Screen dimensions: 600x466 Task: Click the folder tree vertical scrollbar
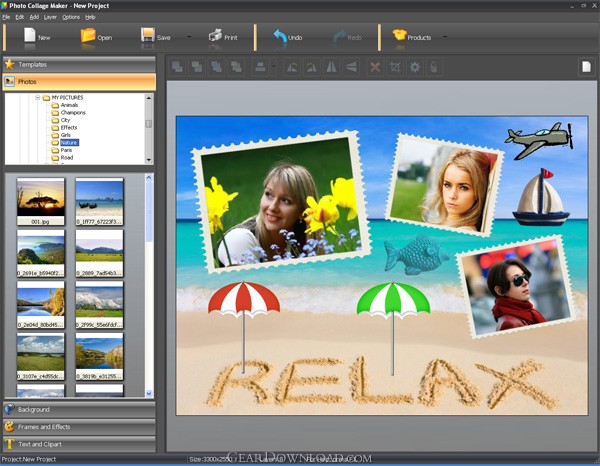click(149, 125)
